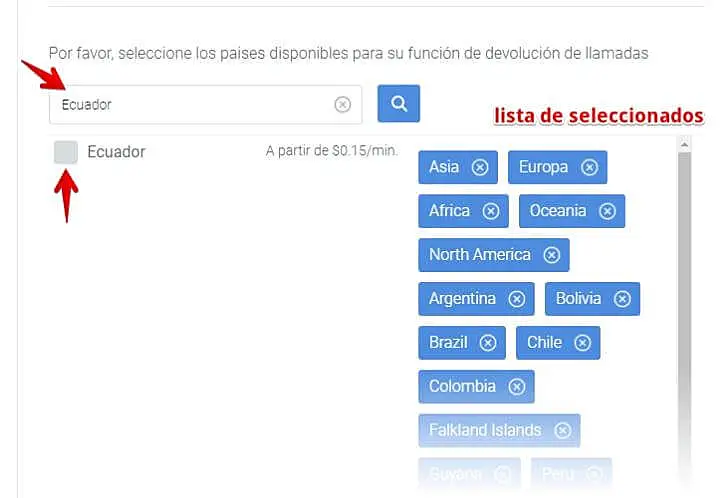Remove Europa from the selected list
The height and width of the screenshot is (498, 724).
click(x=589, y=167)
